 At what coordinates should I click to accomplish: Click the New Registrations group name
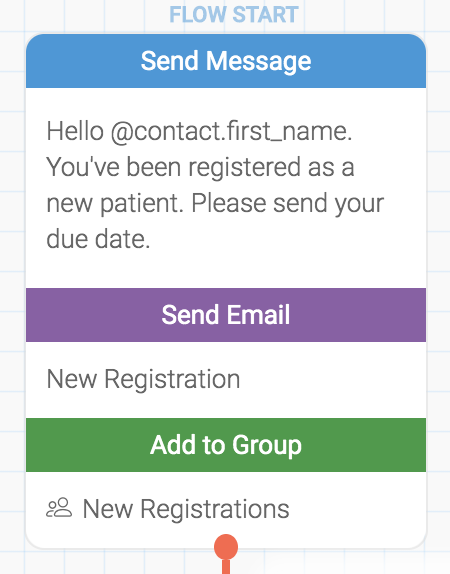tap(186, 508)
